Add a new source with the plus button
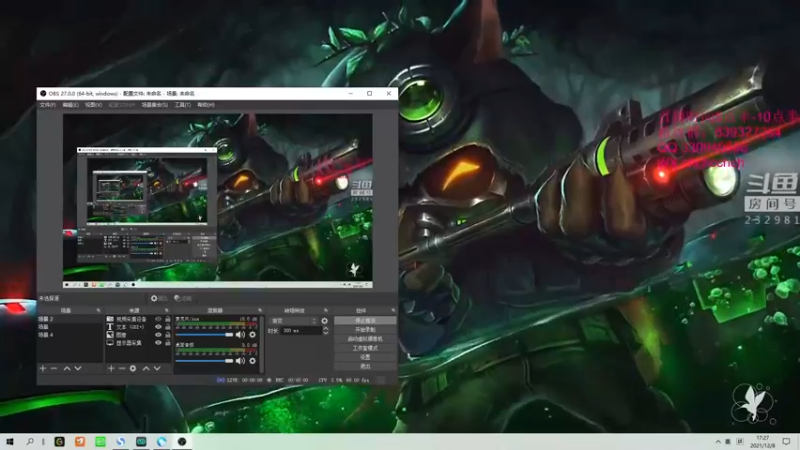The image size is (800, 450). (111, 368)
